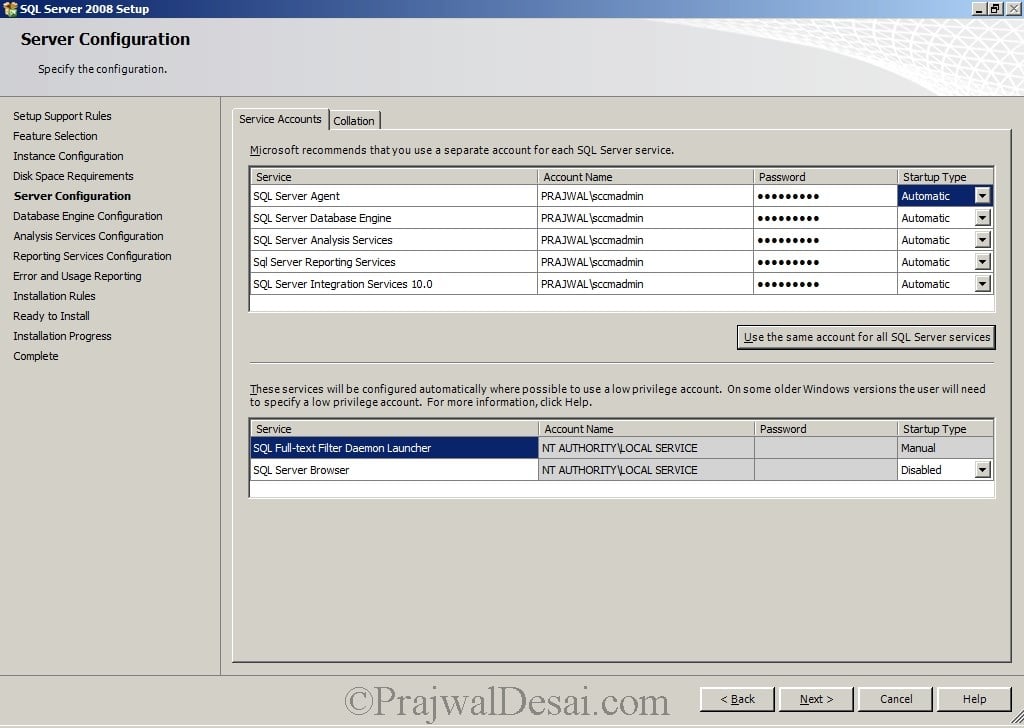Click the Instance Configuration step
Viewport: 1024px width, 728px height.
click(68, 156)
